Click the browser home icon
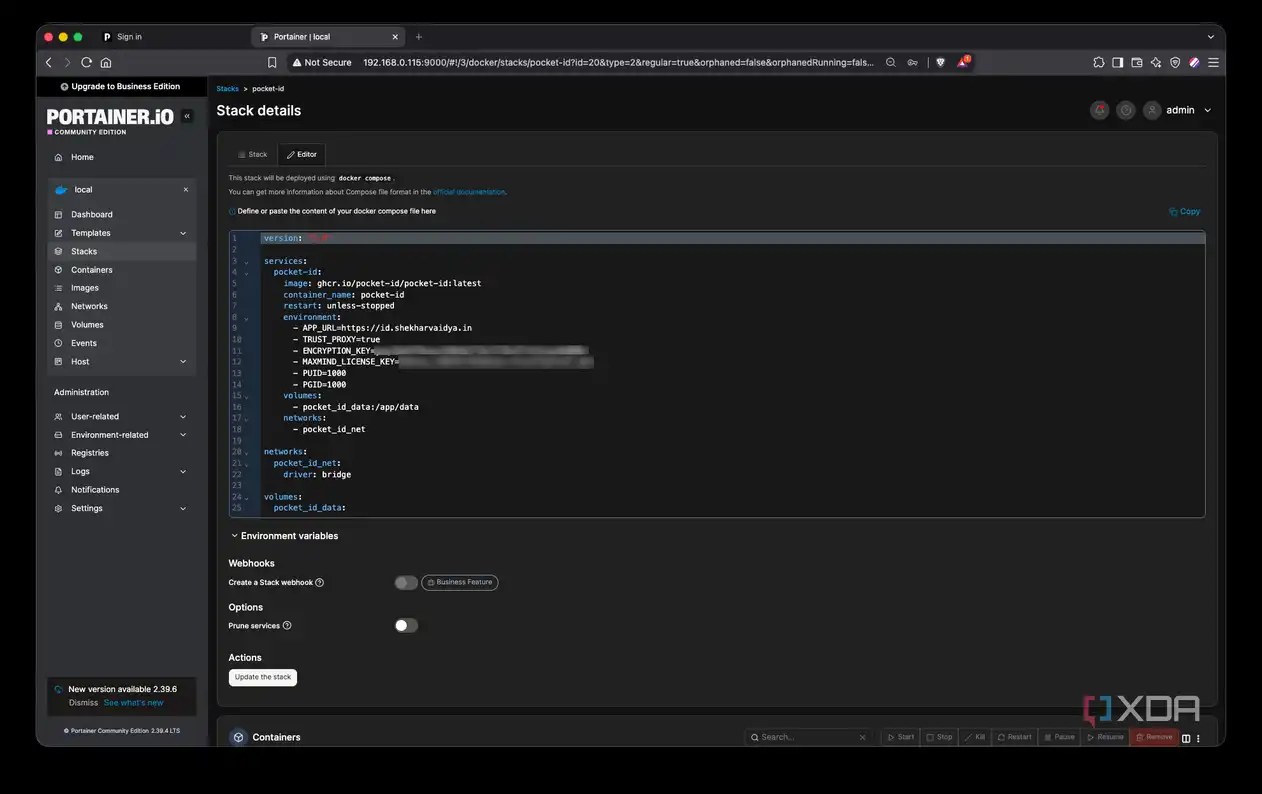 pyautogui.click(x=106, y=62)
